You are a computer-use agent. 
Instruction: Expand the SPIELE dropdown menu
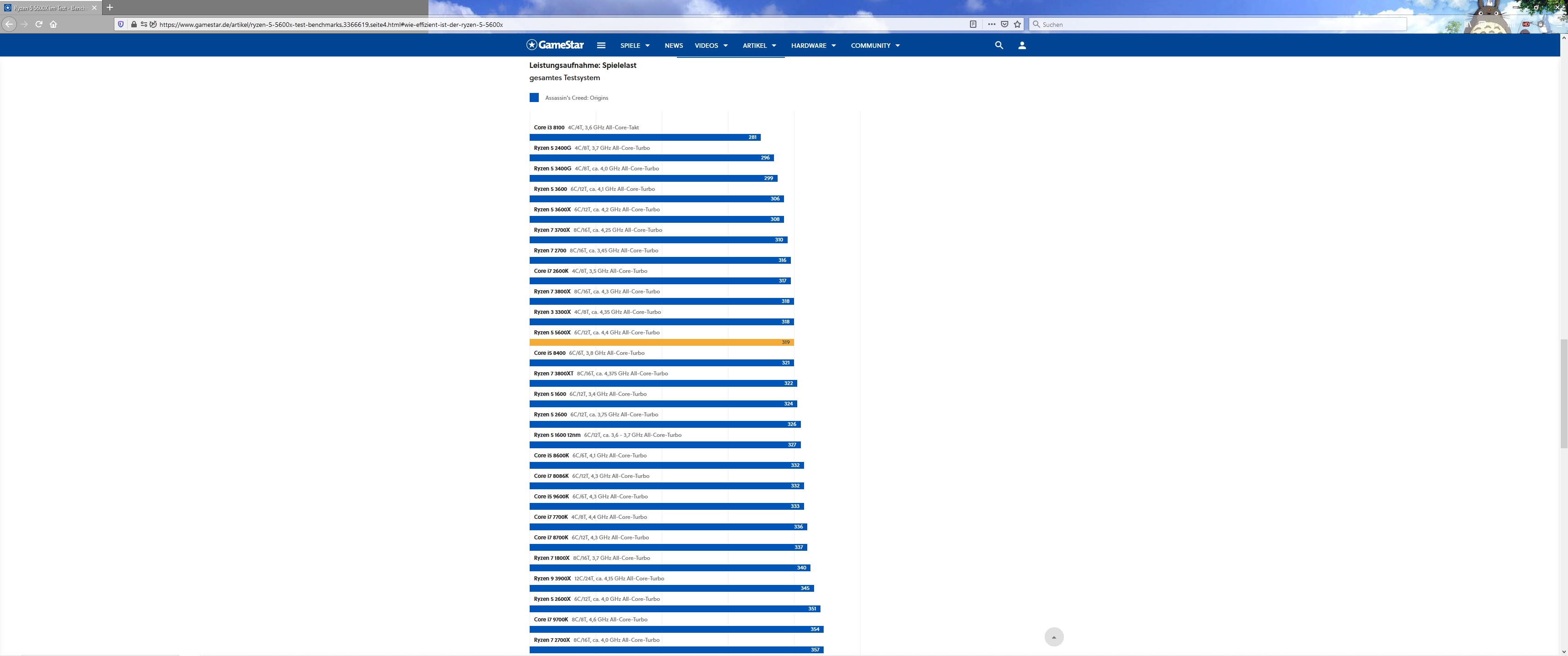635,46
